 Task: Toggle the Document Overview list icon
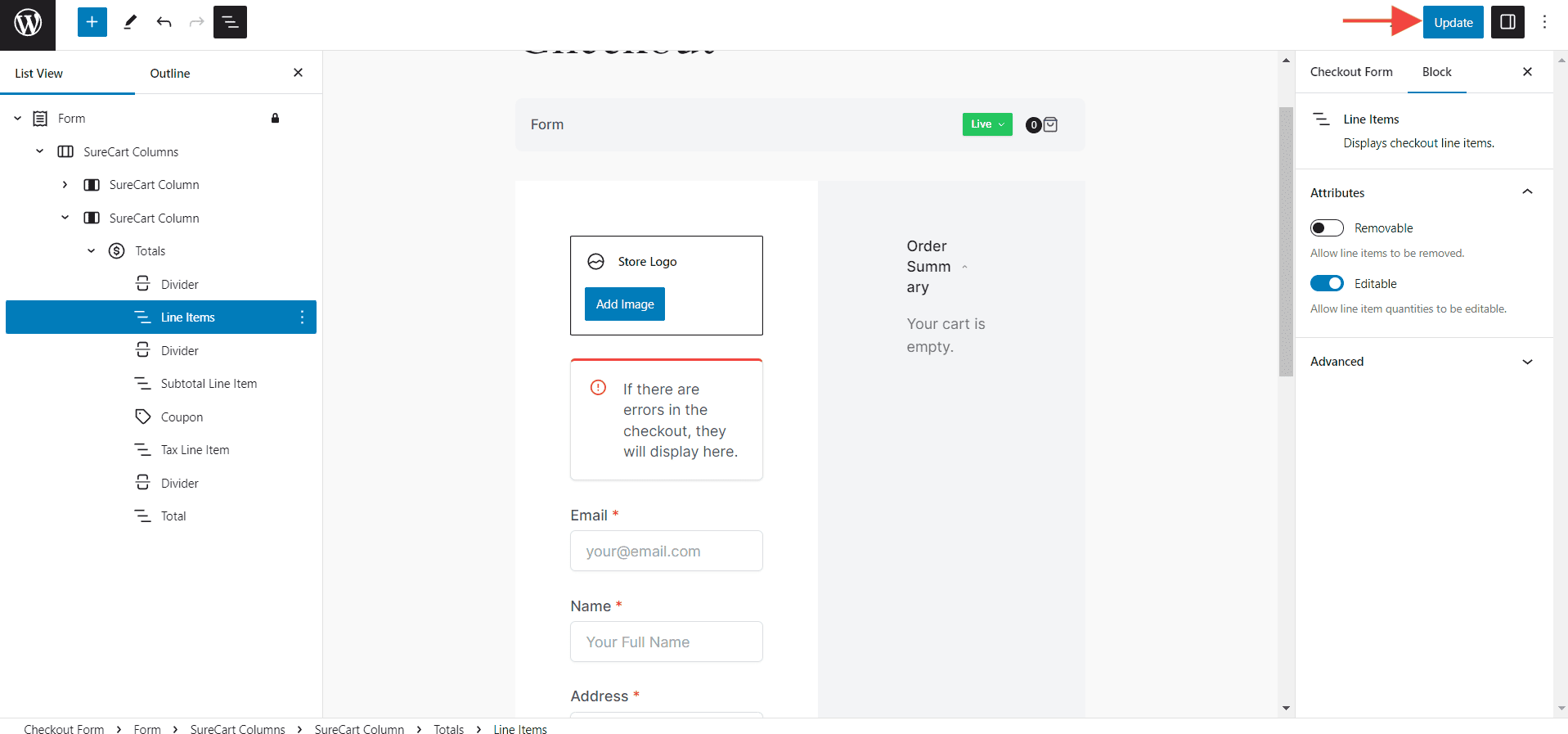tap(230, 22)
